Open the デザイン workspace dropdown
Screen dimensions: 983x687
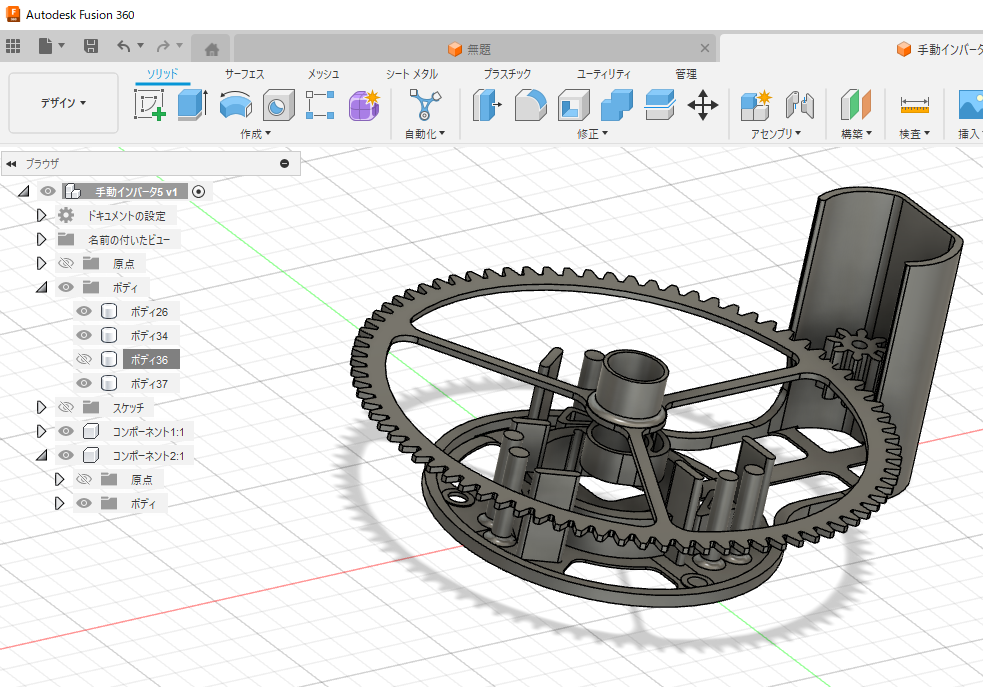63,103
